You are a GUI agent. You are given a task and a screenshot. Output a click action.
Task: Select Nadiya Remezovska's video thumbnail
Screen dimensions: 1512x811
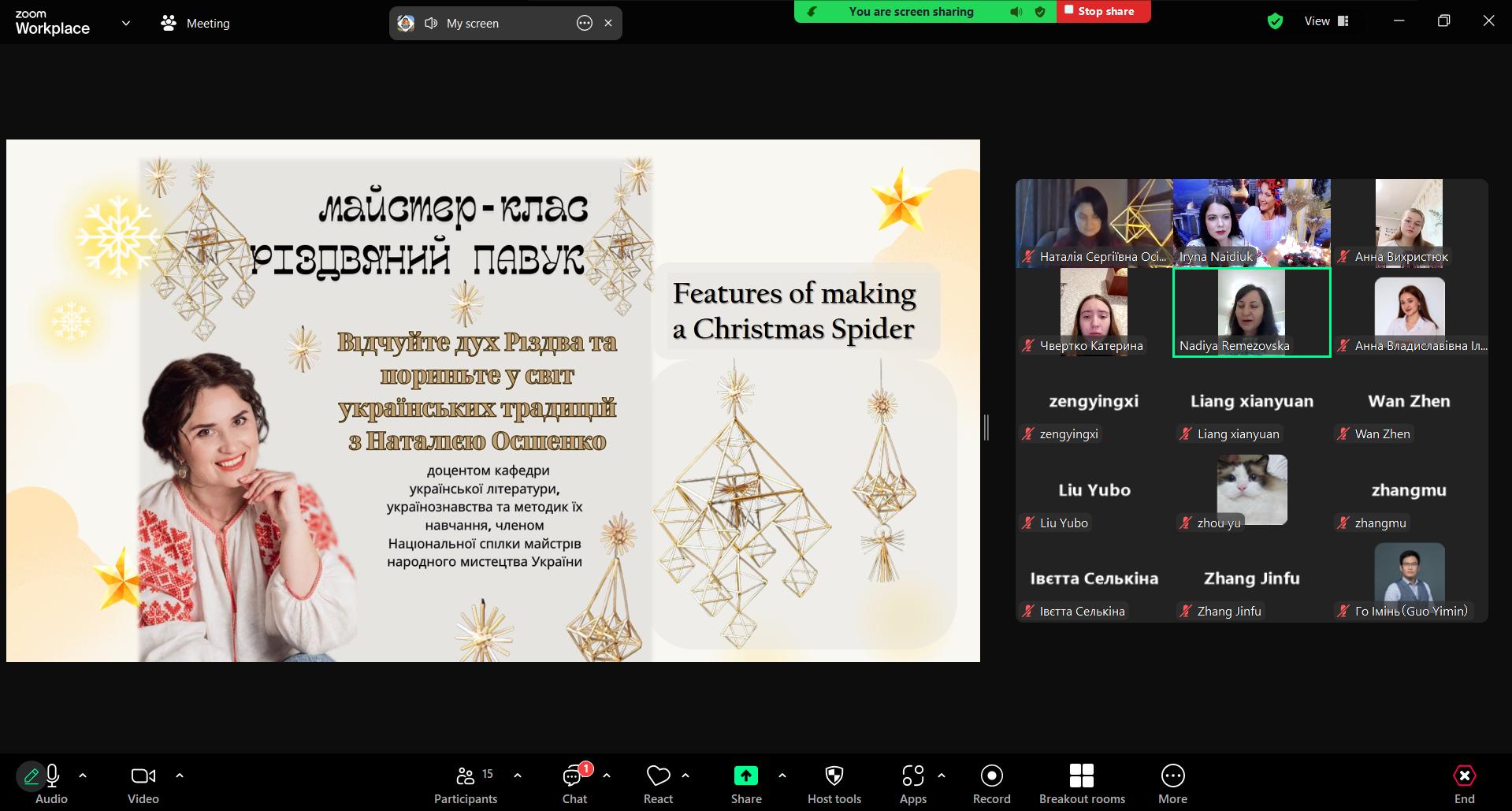1252,312
